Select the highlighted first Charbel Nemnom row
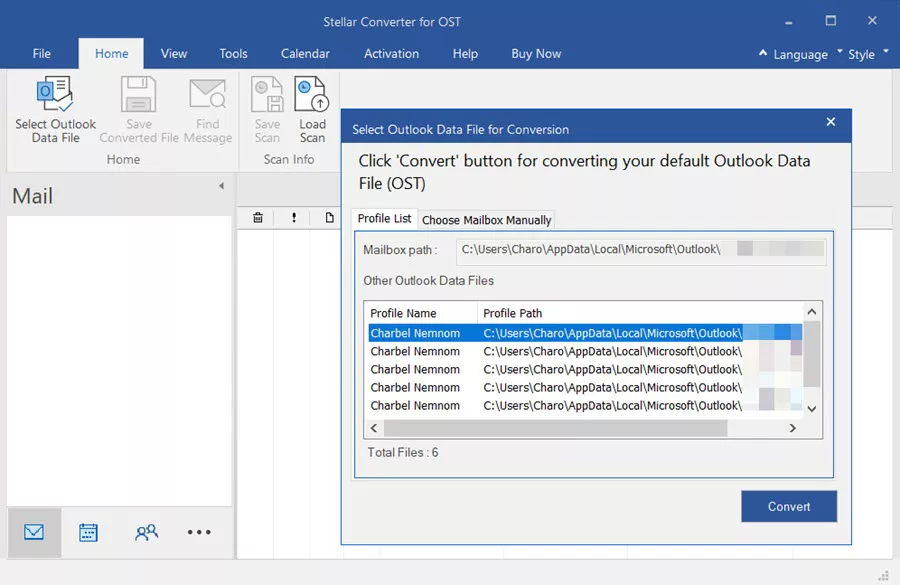900x585 pixels. (x=585, y=333)
